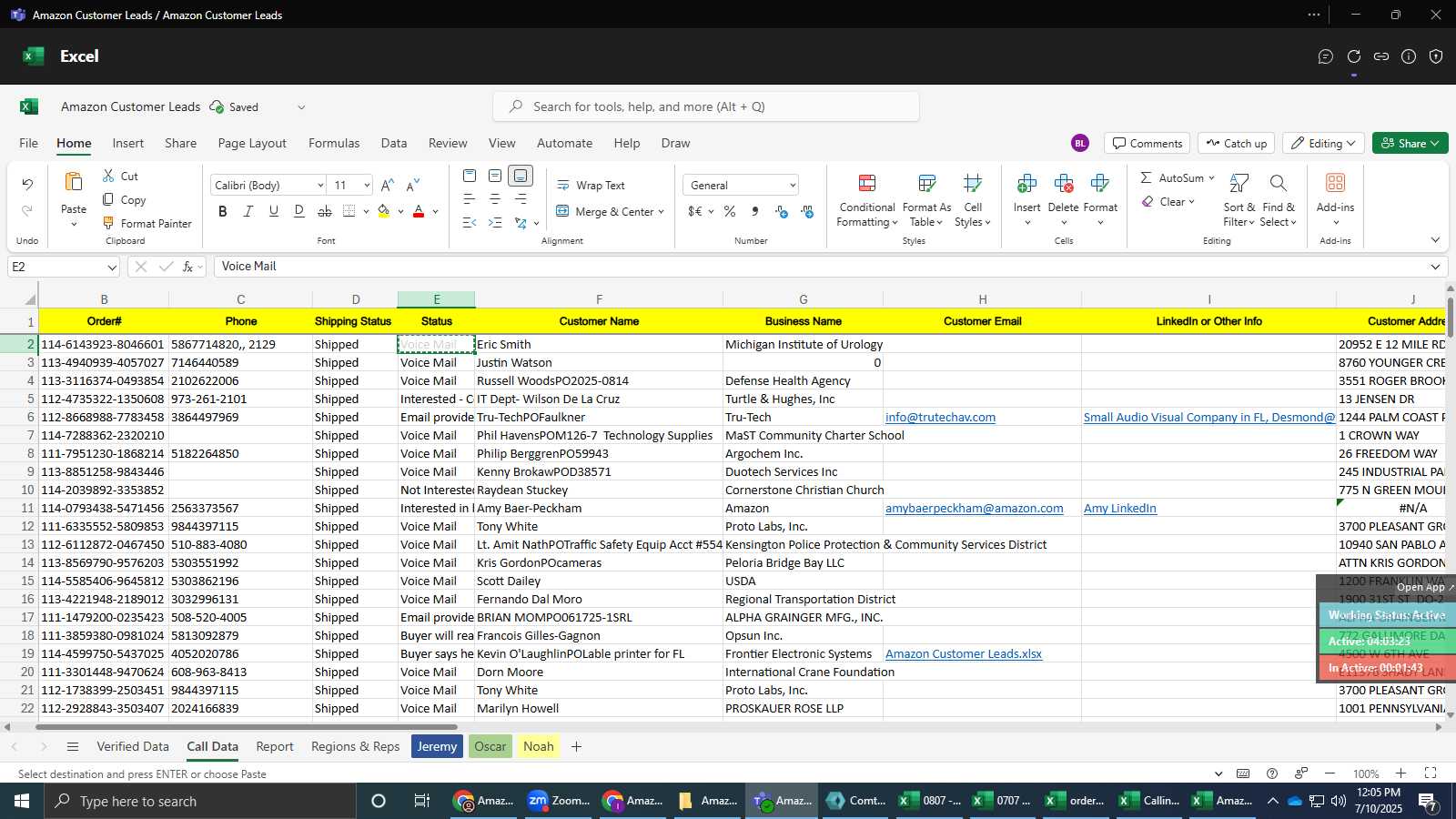The height and width of the screenshot is (819, 1456).
Task: Open the Fill Color swatch button
Action: click(x=383, y=211)
